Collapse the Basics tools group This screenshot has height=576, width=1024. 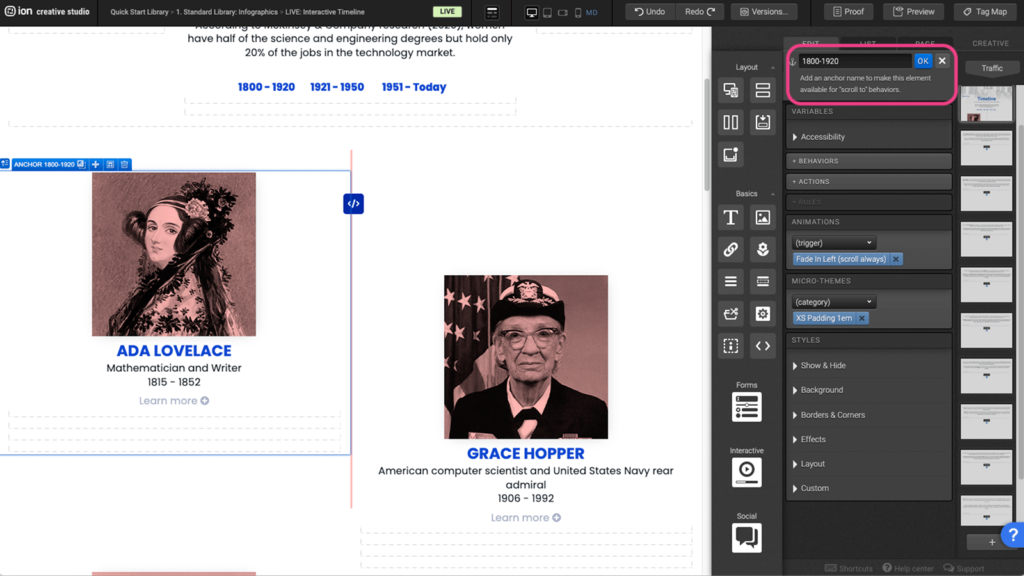coord(773,194)
